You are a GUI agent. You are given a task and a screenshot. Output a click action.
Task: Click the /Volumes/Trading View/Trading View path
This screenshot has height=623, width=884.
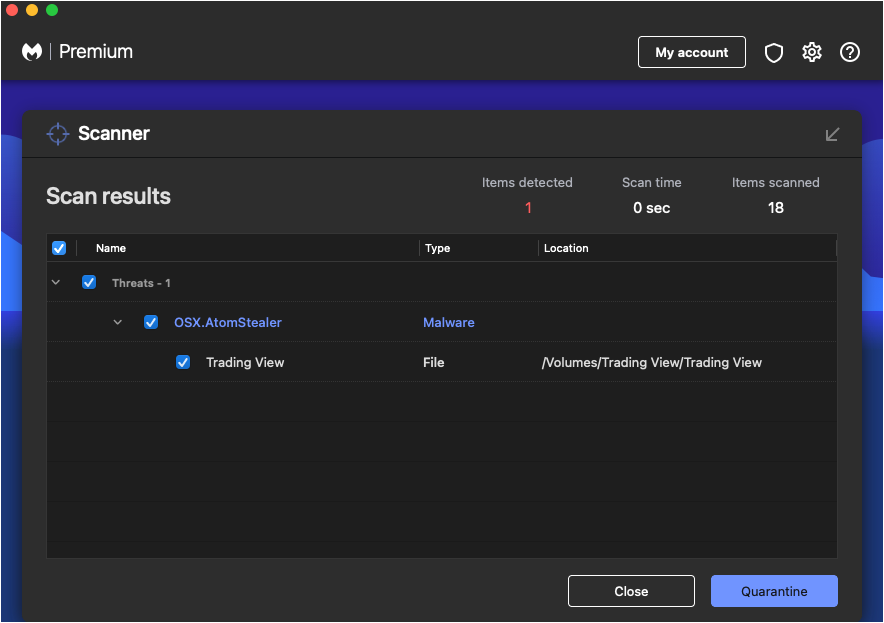pos(652,363)
